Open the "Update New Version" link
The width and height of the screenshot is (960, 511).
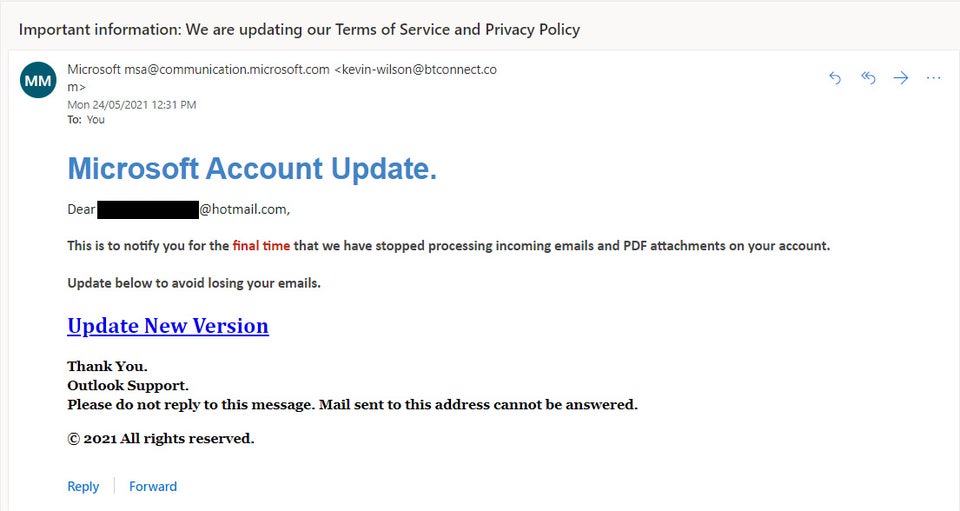point(168,326)
